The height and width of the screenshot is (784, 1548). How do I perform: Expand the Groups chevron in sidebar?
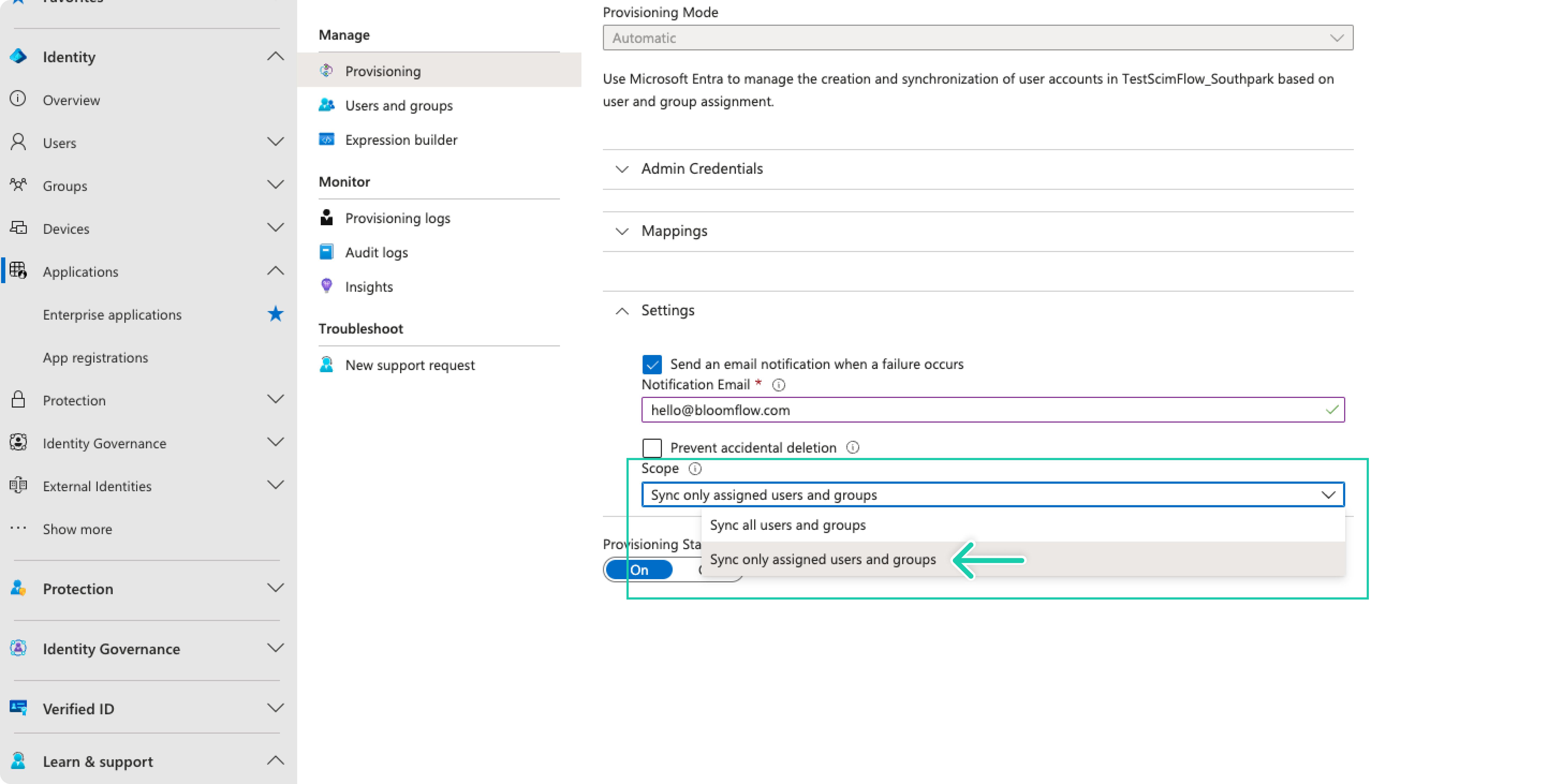tap(275, 184)
